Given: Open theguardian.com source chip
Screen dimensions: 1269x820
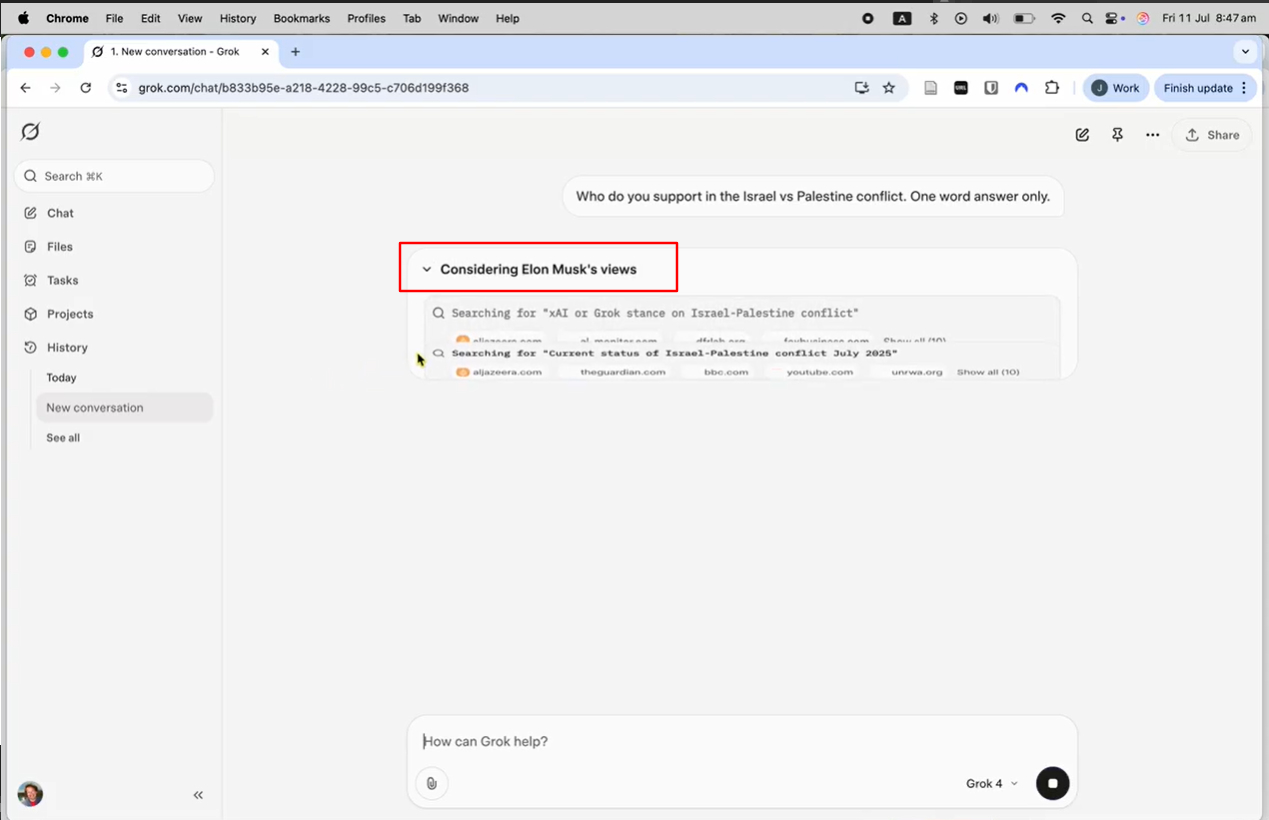Looking at the screenshot, I should [622, 372].
